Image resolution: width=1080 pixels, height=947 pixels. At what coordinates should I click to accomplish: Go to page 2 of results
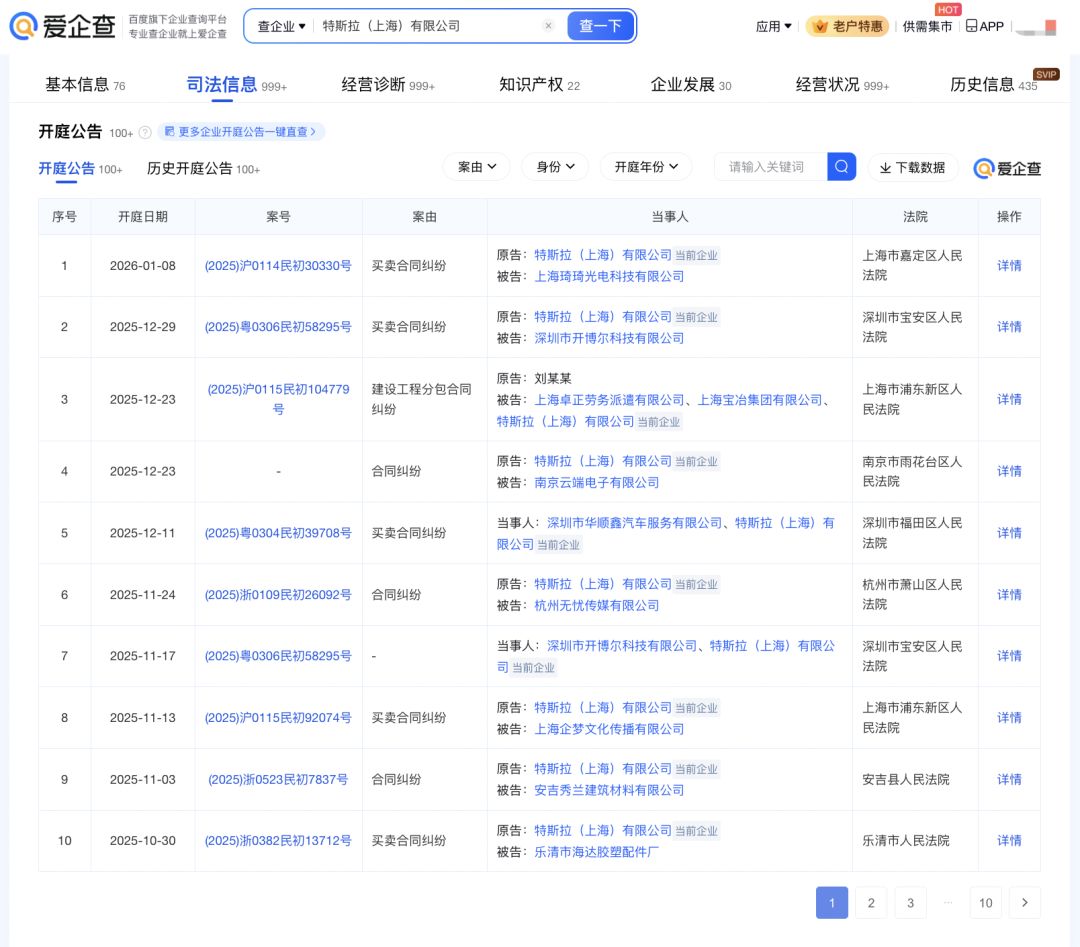tap(871, 903)
